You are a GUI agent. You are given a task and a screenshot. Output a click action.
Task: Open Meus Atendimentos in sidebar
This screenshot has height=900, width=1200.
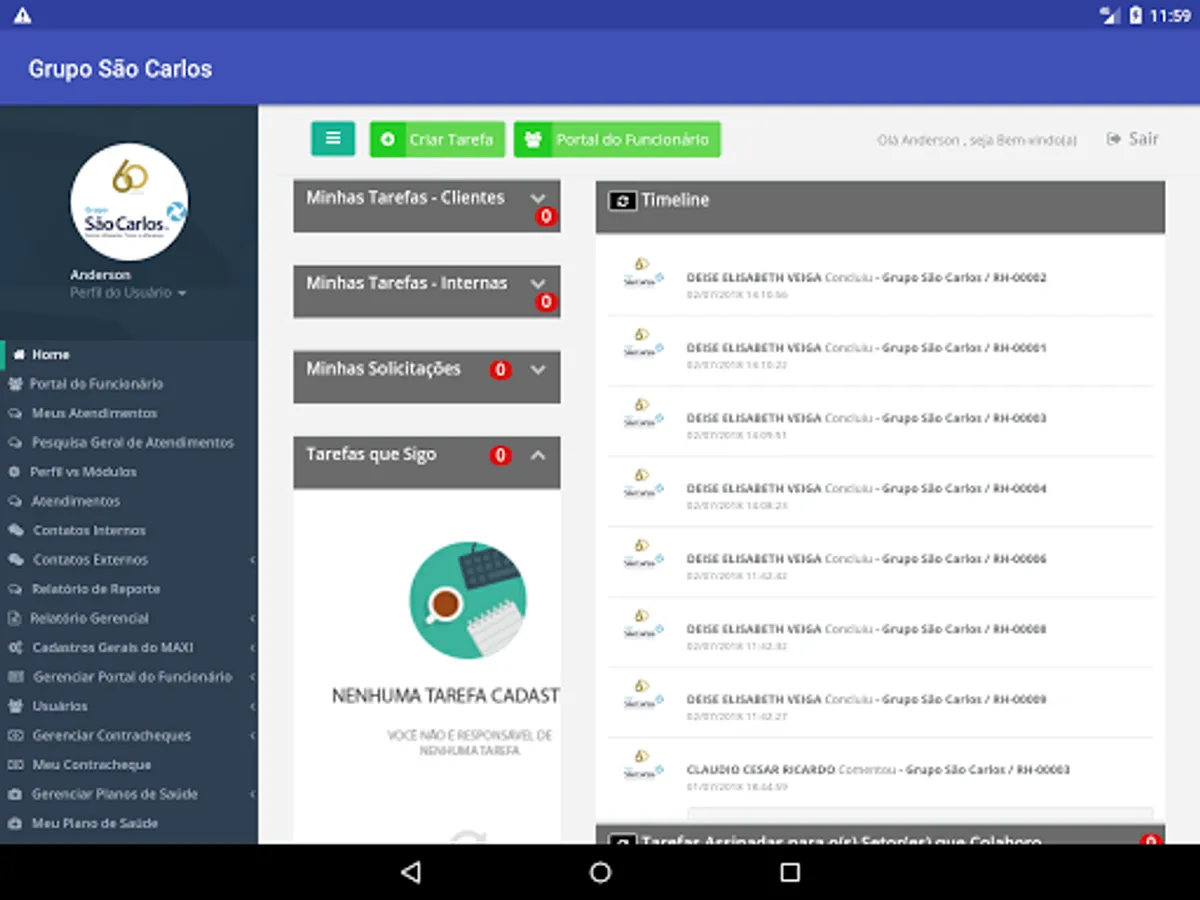pyautogui.click(x=129, y=413)
